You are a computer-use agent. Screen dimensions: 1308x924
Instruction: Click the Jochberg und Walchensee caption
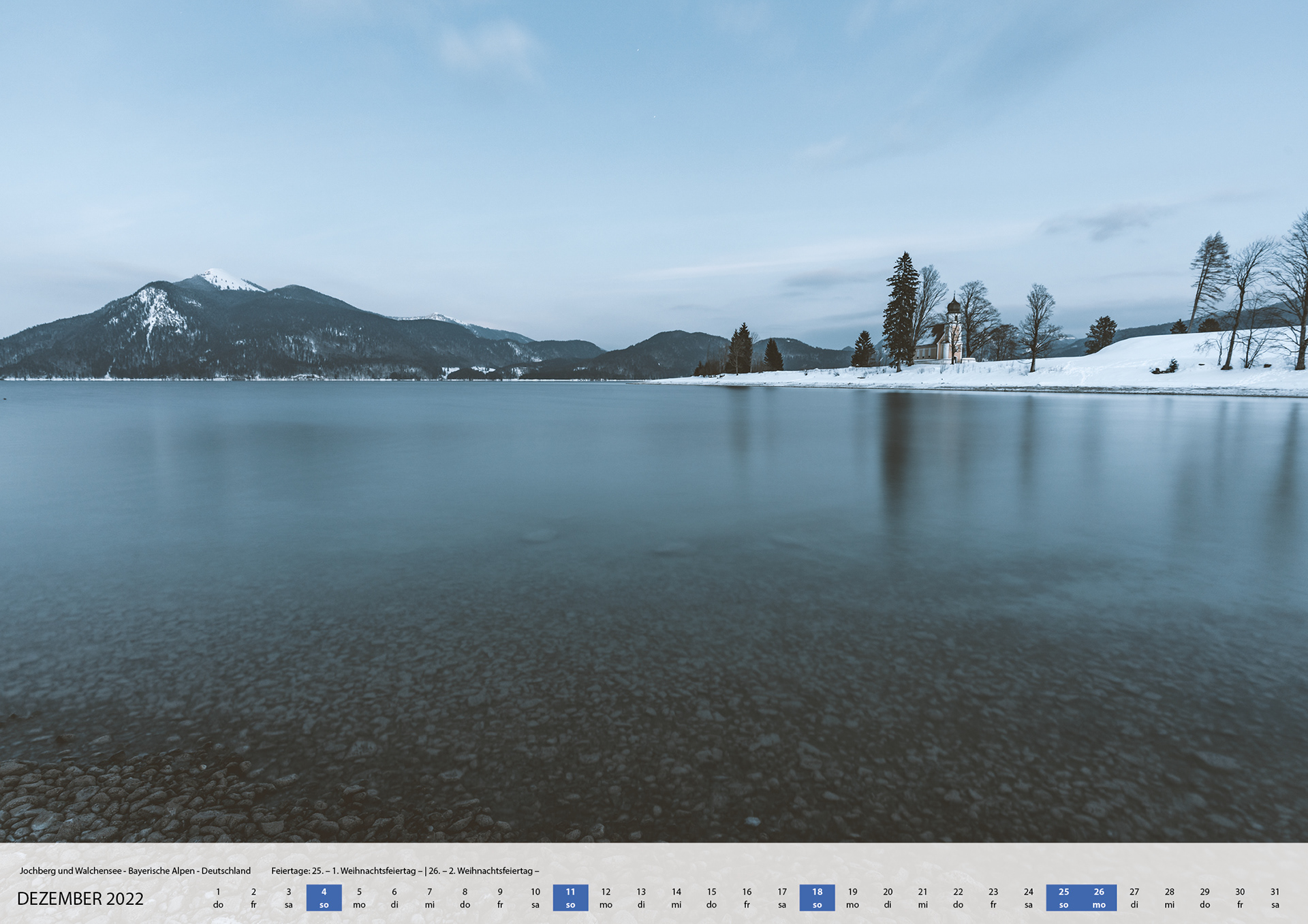coord(135,870)
